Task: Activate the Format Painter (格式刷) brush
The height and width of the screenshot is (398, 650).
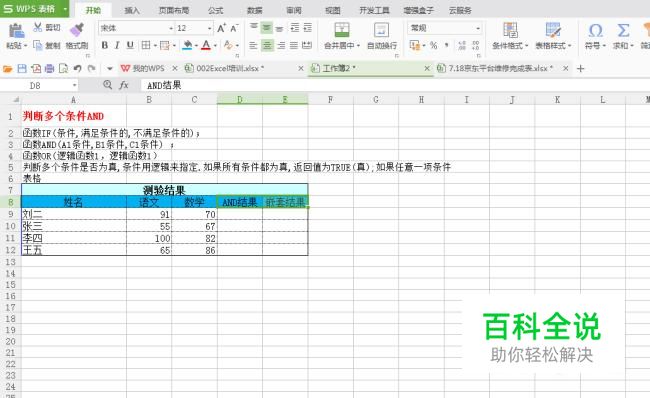Action: tap(77, 30)
